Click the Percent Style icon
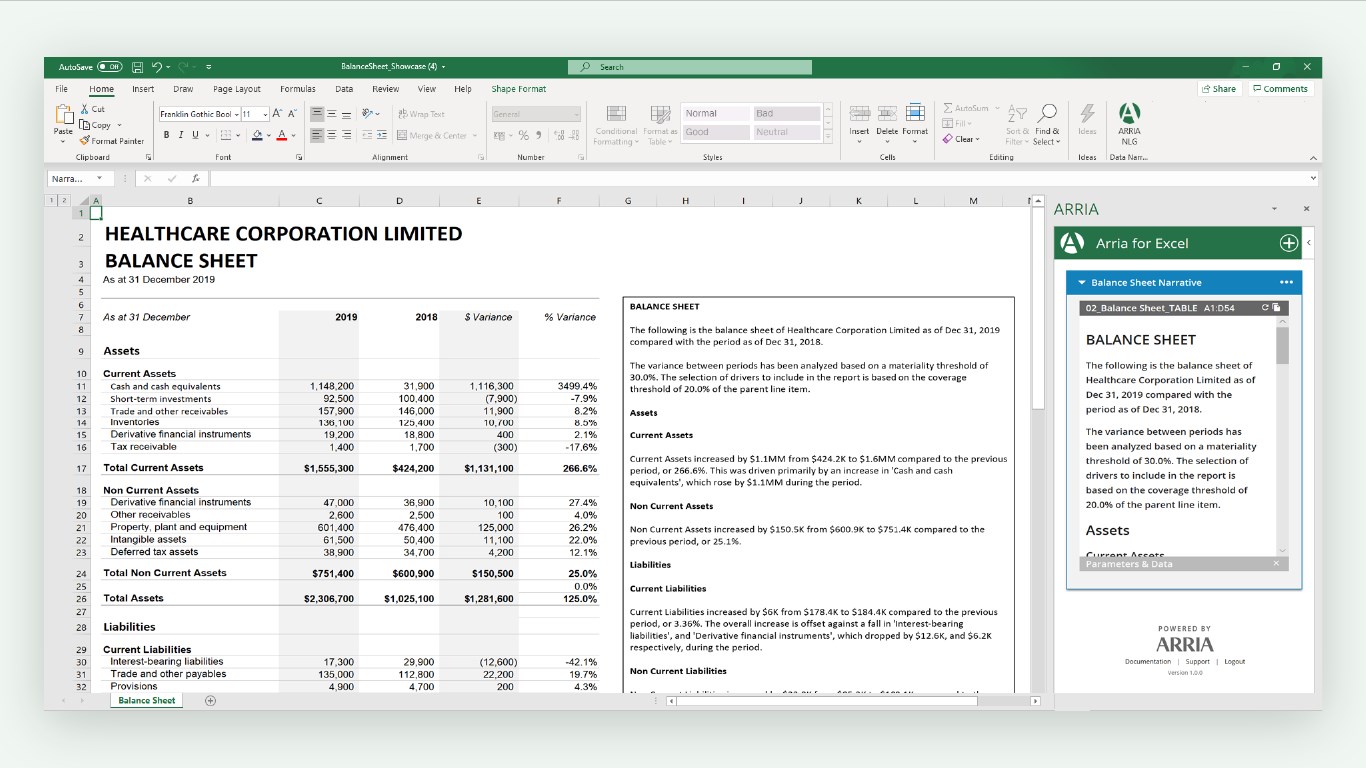 [x=524, y=135]
